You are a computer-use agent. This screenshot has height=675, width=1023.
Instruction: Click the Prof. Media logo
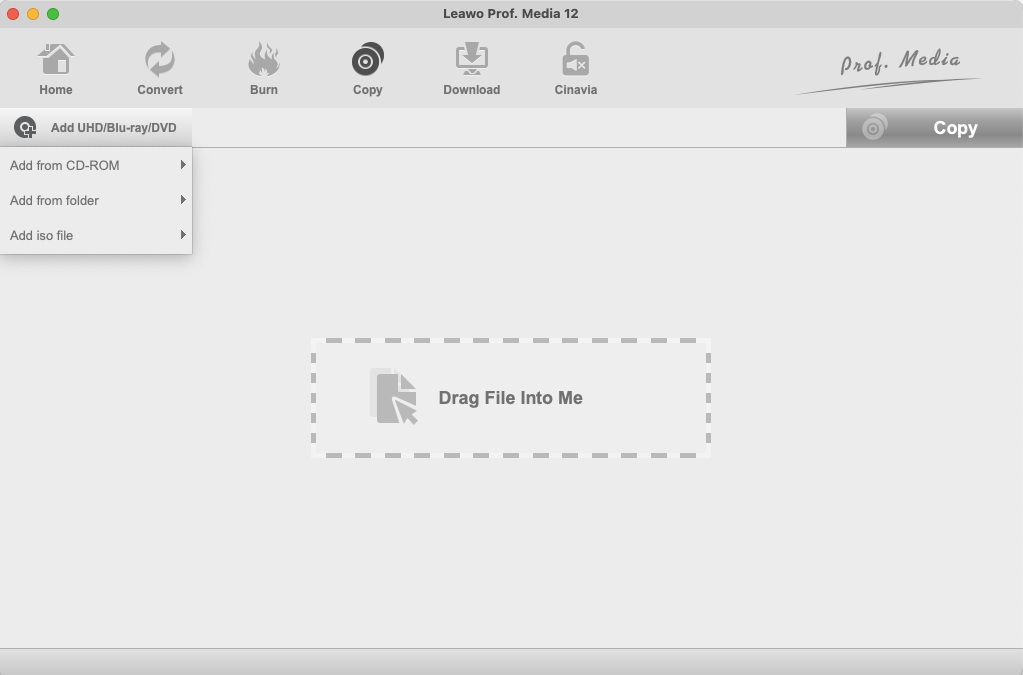(x=889, y=69)
